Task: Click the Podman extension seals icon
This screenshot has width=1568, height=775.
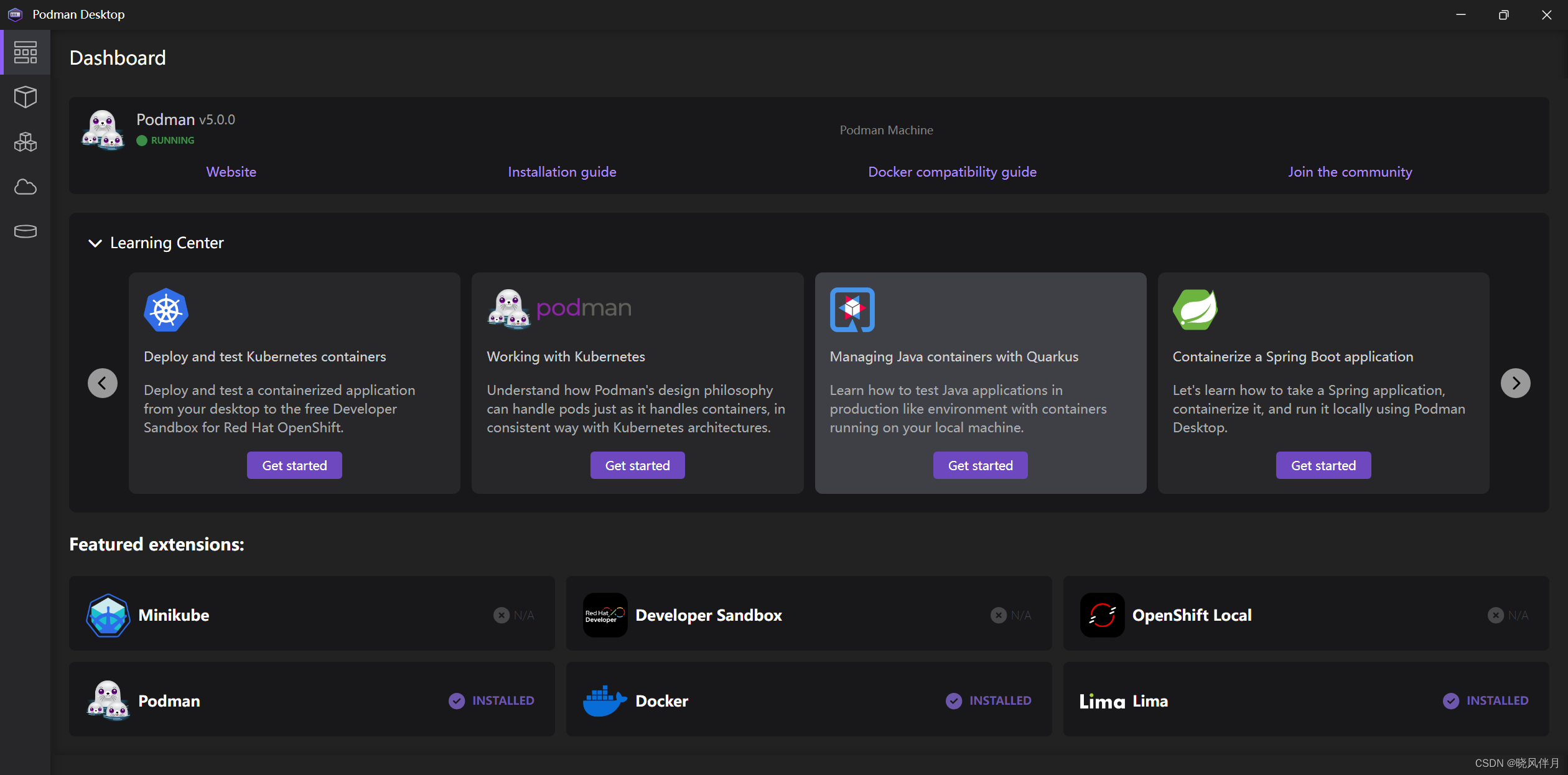Action: point(108,700)
